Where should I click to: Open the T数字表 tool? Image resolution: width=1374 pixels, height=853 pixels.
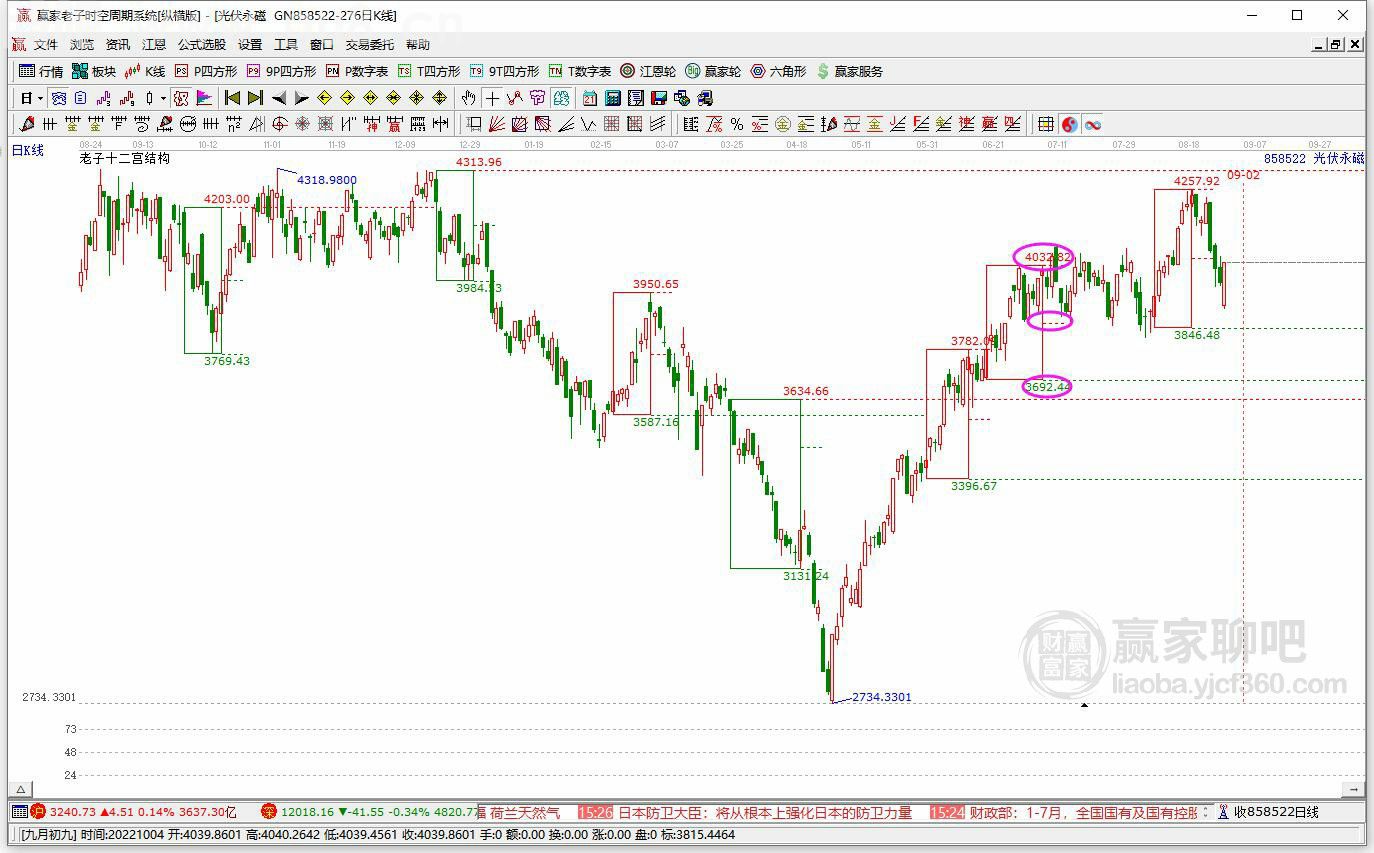point(580,71)
